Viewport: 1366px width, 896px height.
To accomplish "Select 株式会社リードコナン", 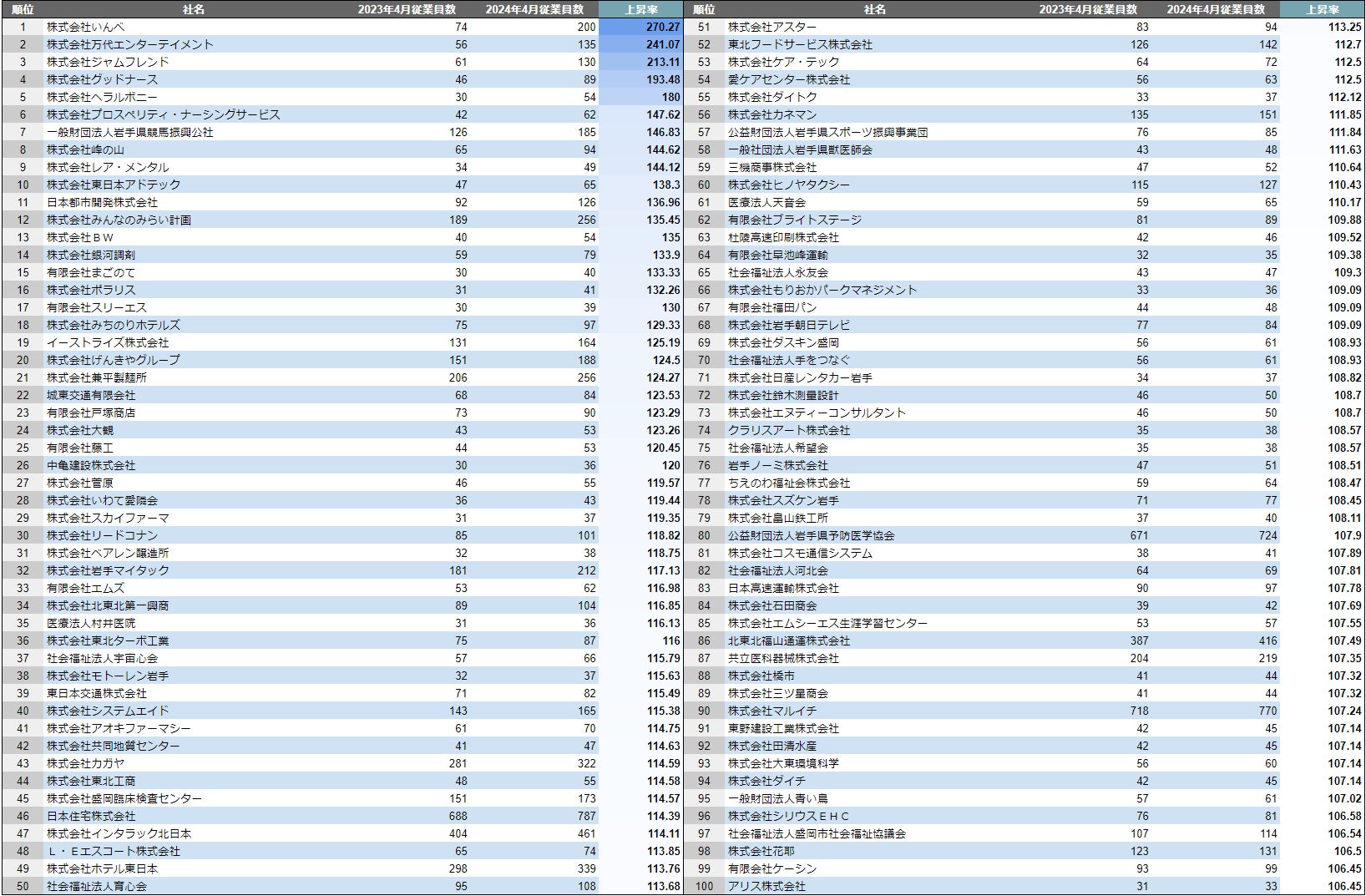I will (102, 535).
